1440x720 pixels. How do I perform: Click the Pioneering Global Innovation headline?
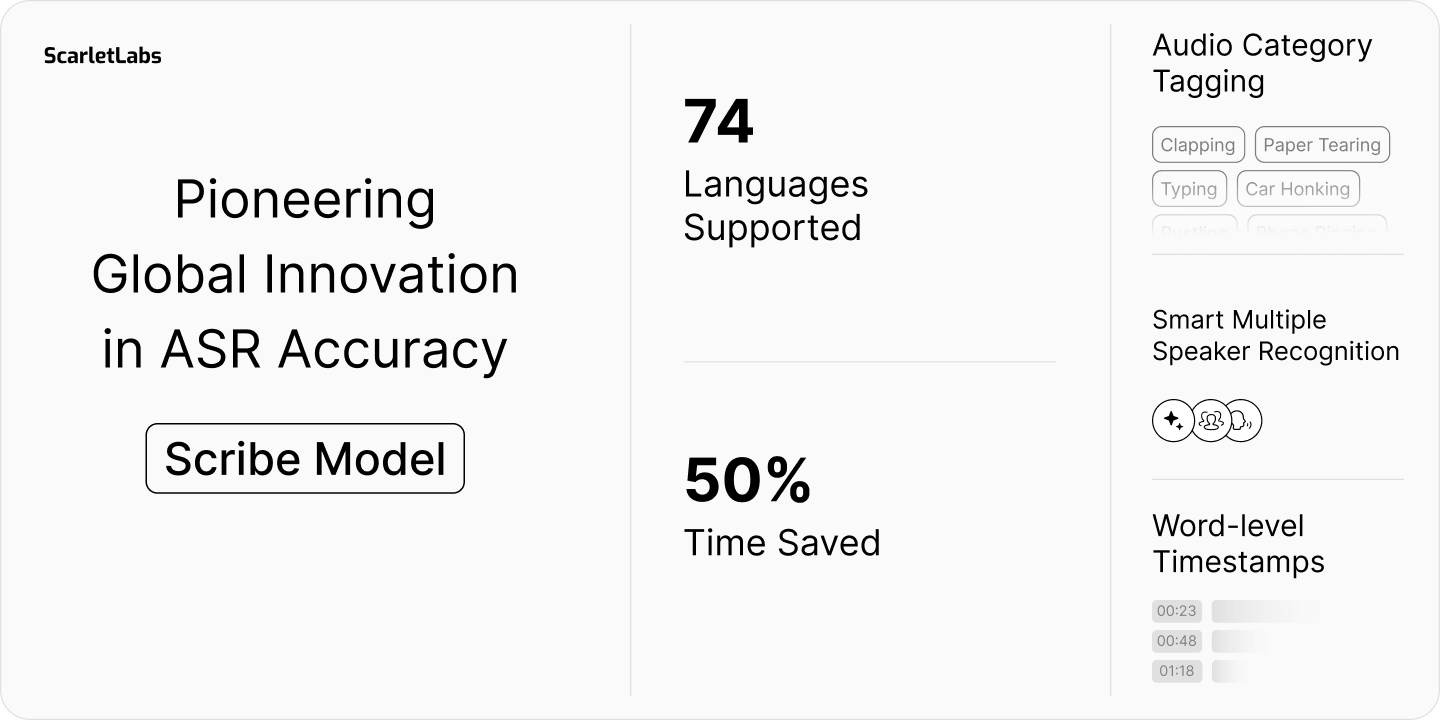(x=305, y=275)
